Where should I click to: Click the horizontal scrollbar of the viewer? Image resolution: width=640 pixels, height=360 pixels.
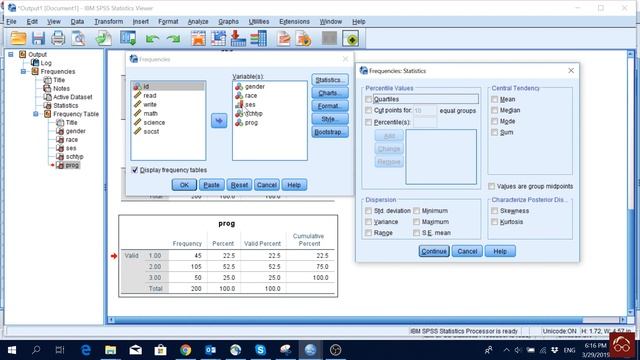[349, 320]
